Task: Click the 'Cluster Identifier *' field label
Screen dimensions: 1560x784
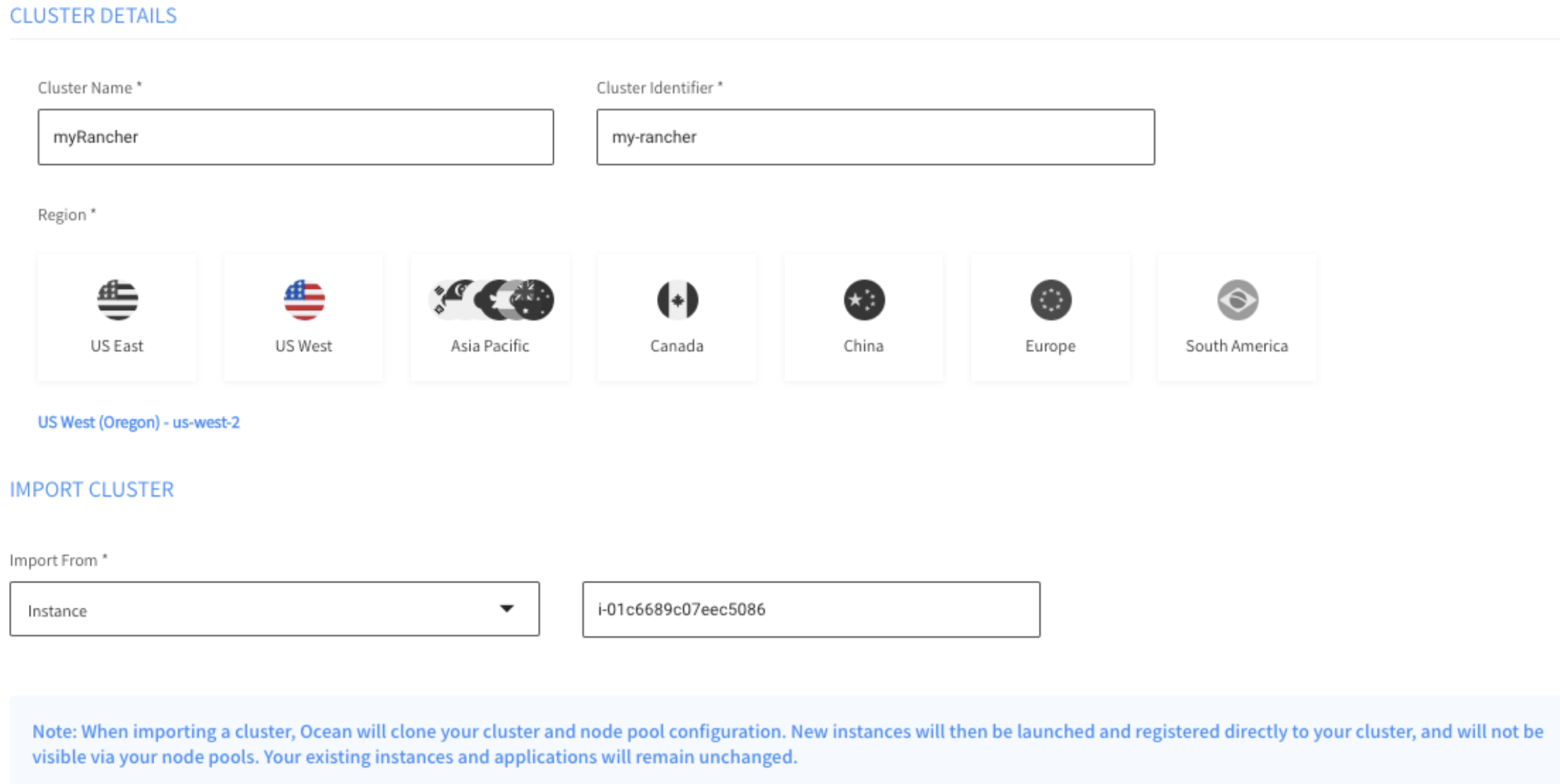Action: 660,88
